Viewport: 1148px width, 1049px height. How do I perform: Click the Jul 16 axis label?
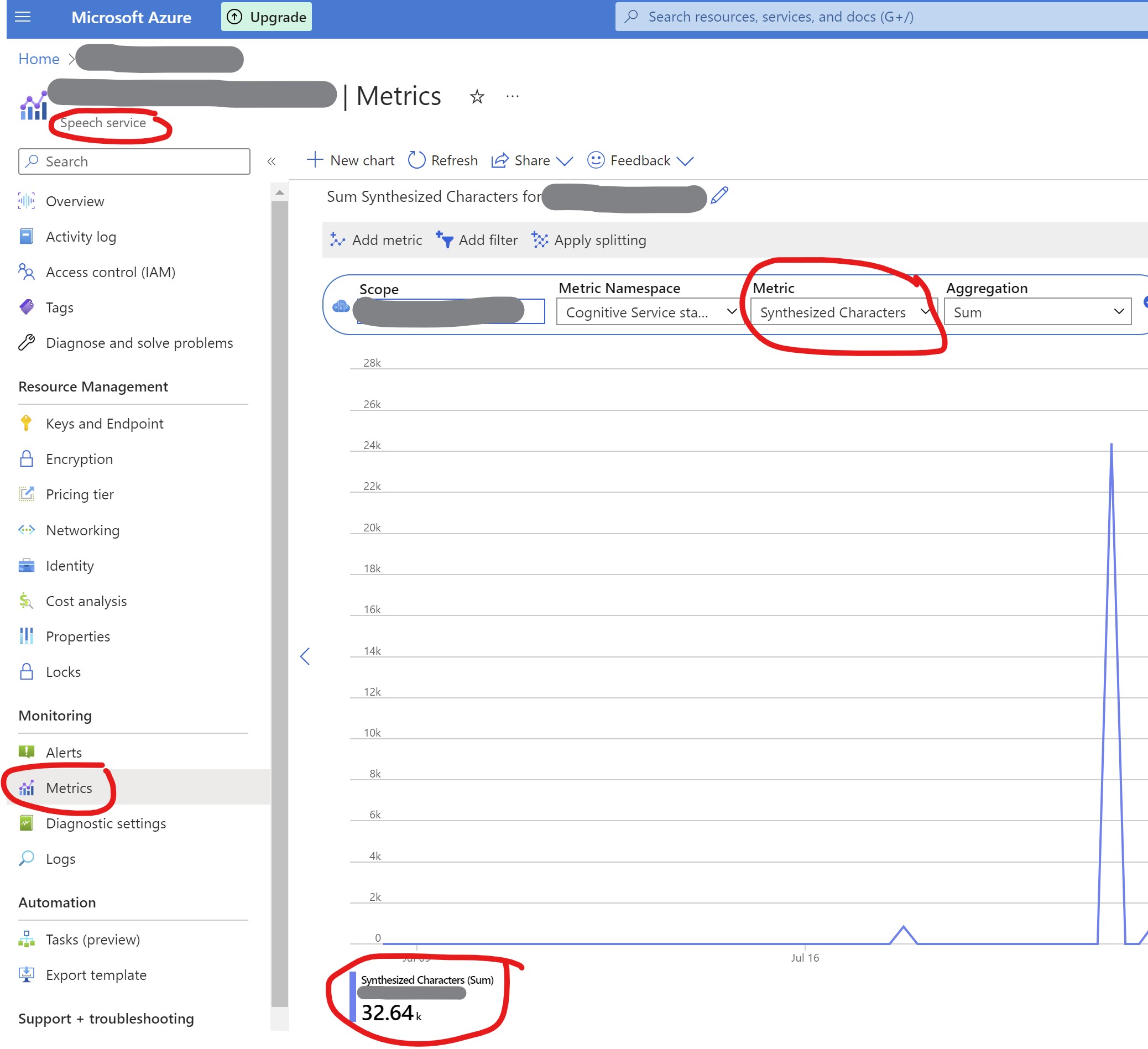click(x=805, y=958)
